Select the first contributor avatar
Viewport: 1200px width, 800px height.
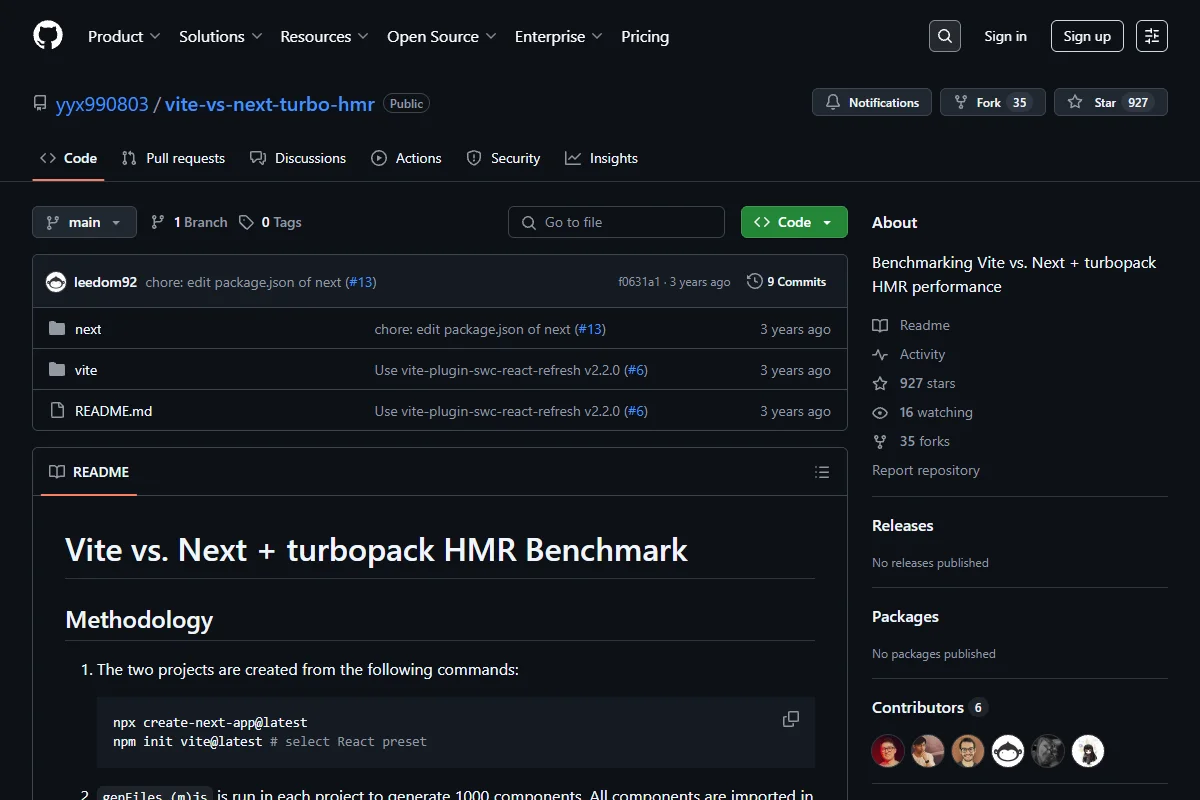[888, 751]
